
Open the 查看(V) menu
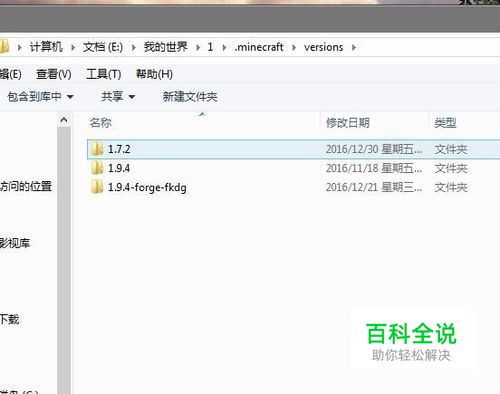point(54,74)
